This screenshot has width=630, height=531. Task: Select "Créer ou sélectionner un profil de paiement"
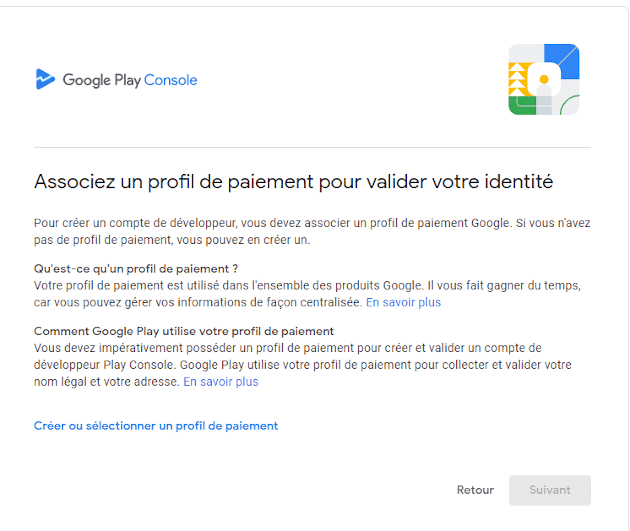coord(156,426)
